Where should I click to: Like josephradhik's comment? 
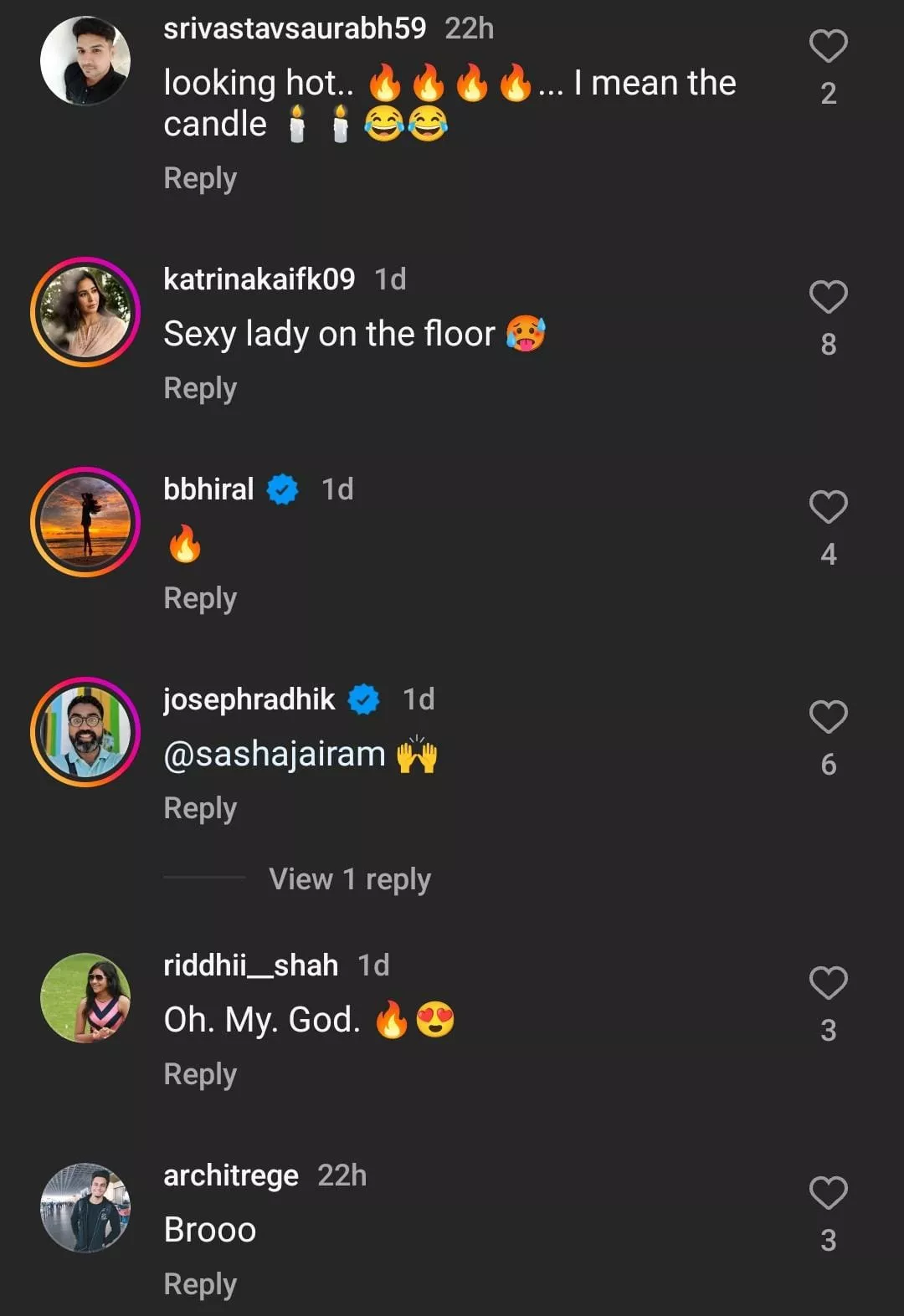(828, 717)
